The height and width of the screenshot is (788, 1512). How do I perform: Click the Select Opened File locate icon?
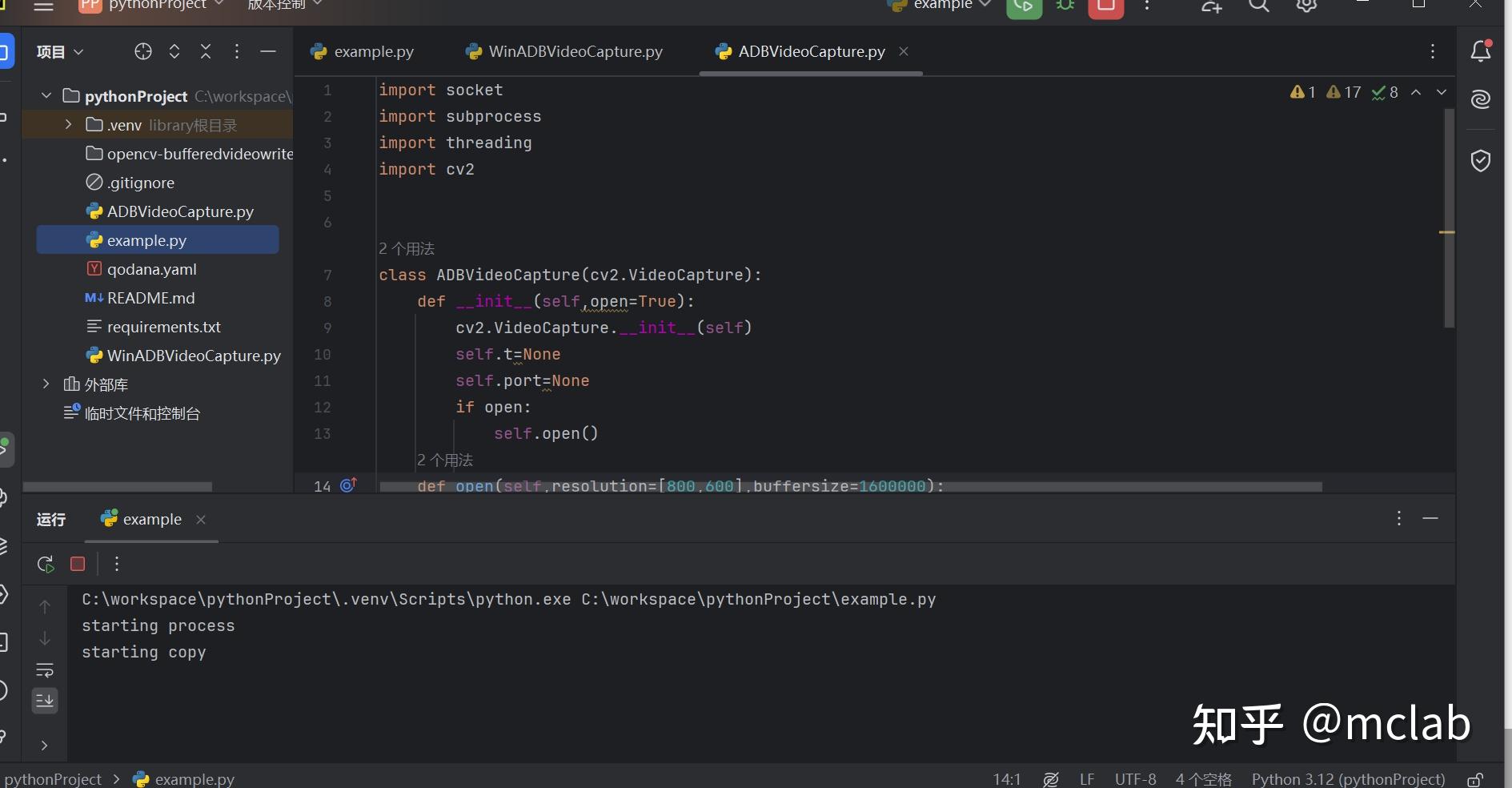tap(143, 52)
